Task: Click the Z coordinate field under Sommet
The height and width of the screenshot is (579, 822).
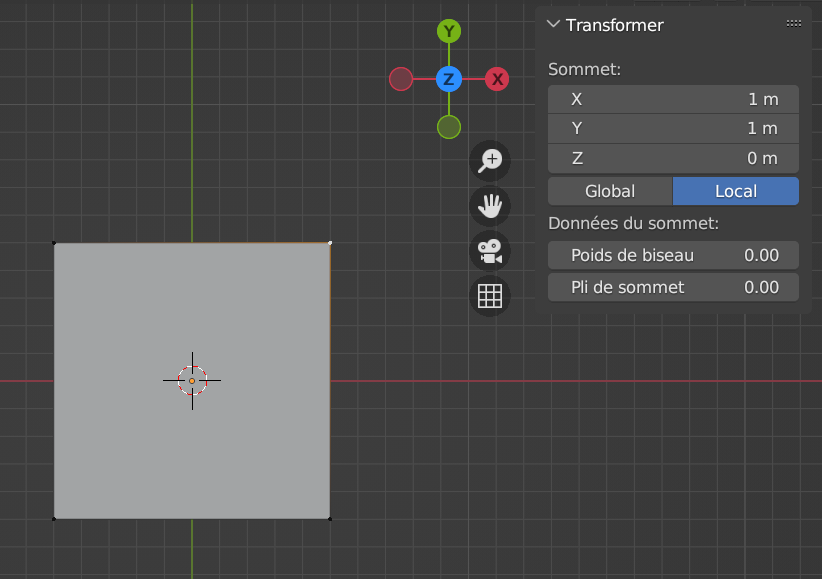Action: [673, 158]
